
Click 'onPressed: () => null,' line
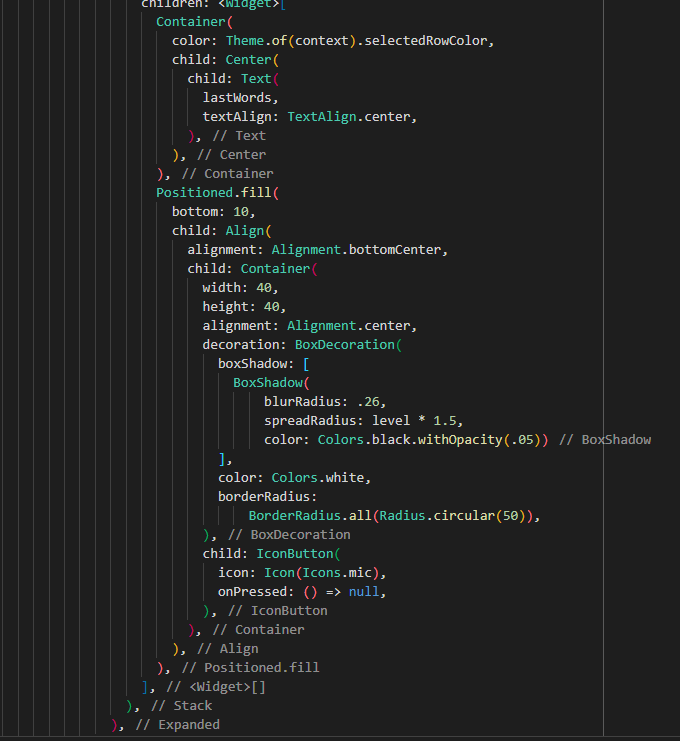pyautogui.click(x=302, y=592)
